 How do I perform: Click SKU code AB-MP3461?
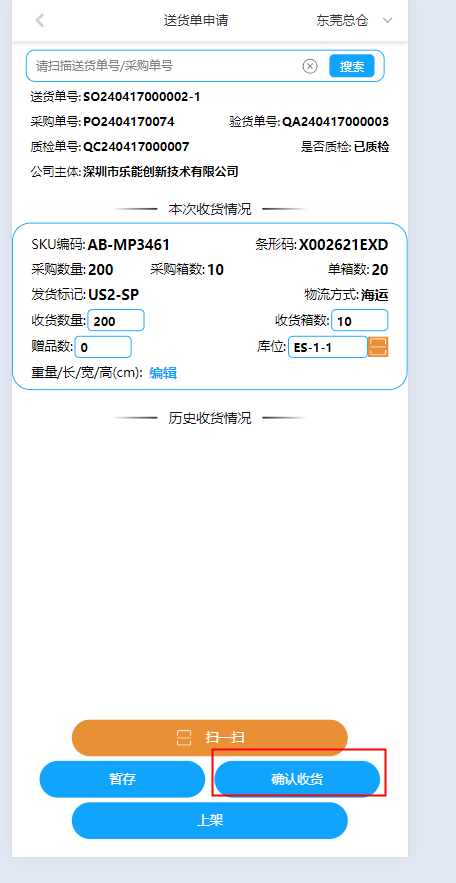[129, 245]
